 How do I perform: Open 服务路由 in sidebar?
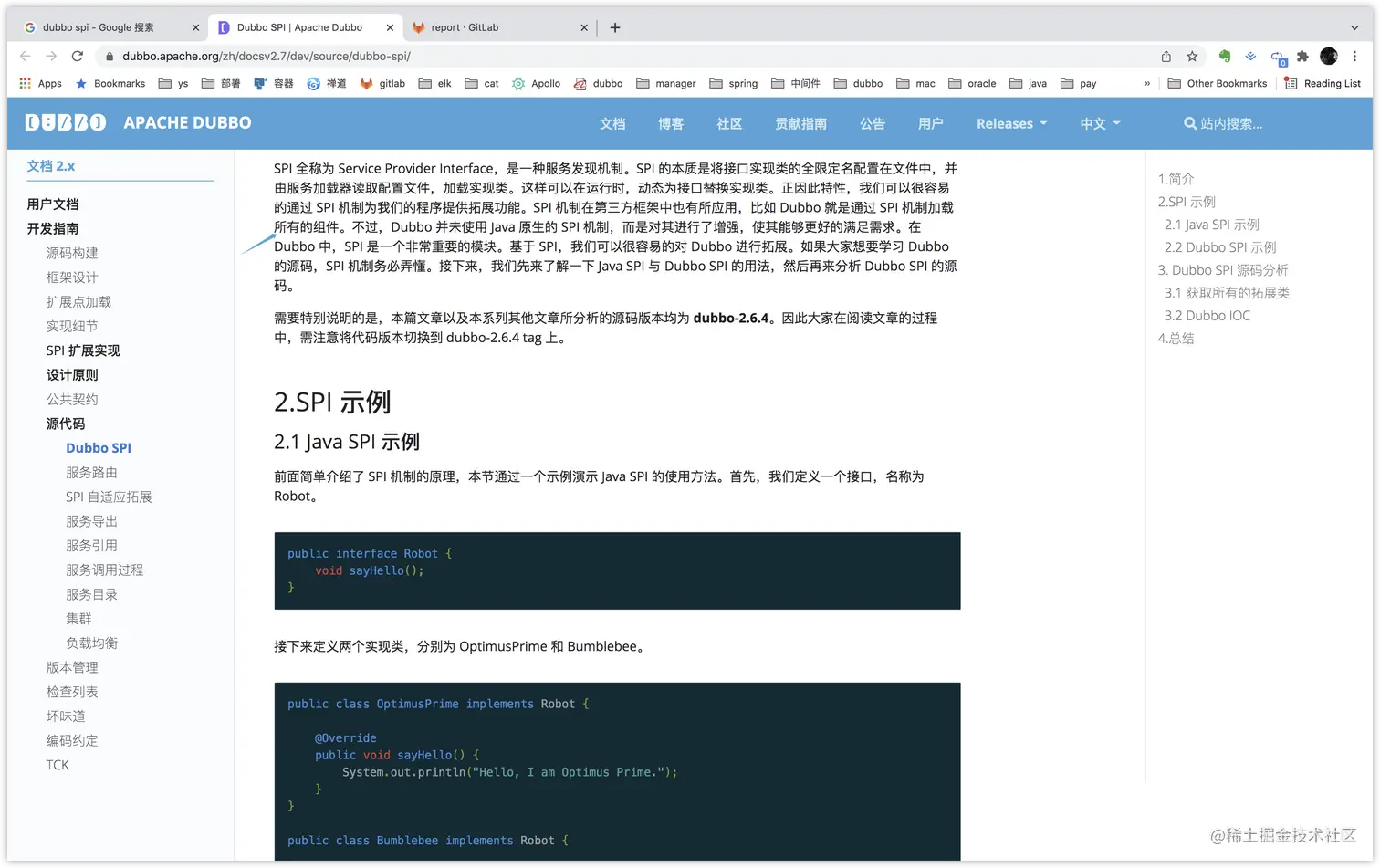coord(91,472)
